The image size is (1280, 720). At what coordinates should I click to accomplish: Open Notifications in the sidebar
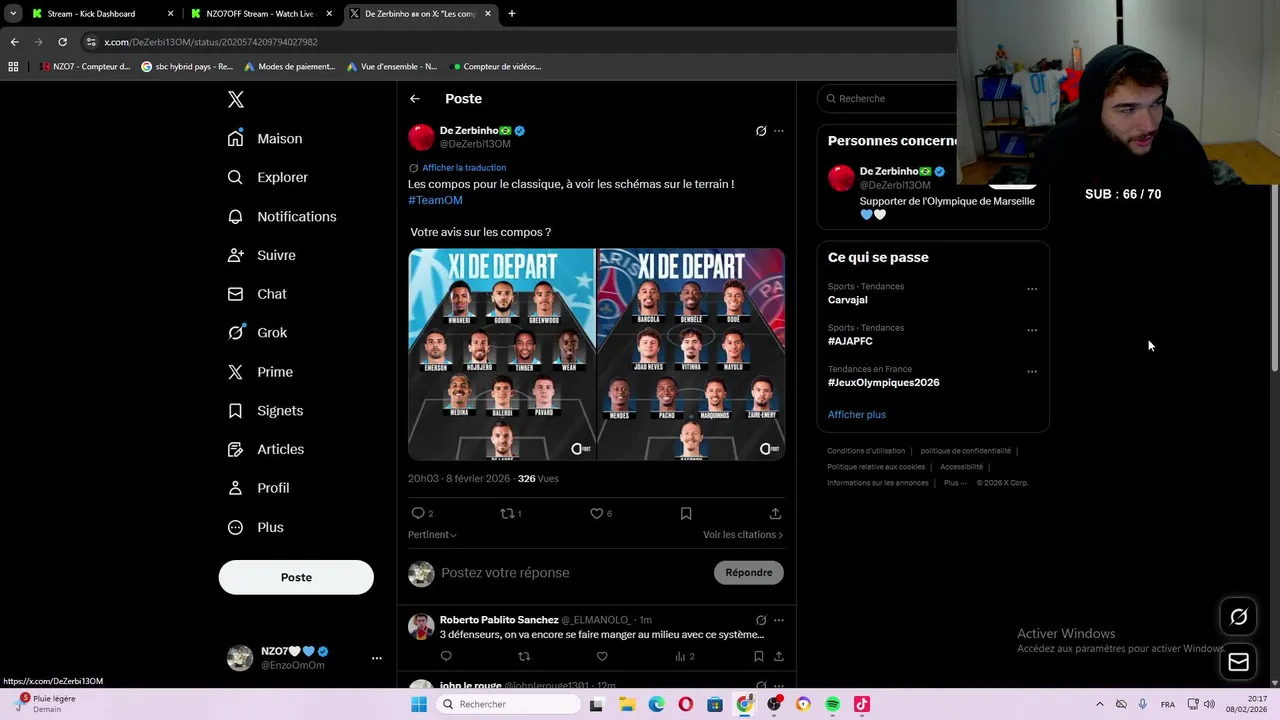tap(282, 216)
